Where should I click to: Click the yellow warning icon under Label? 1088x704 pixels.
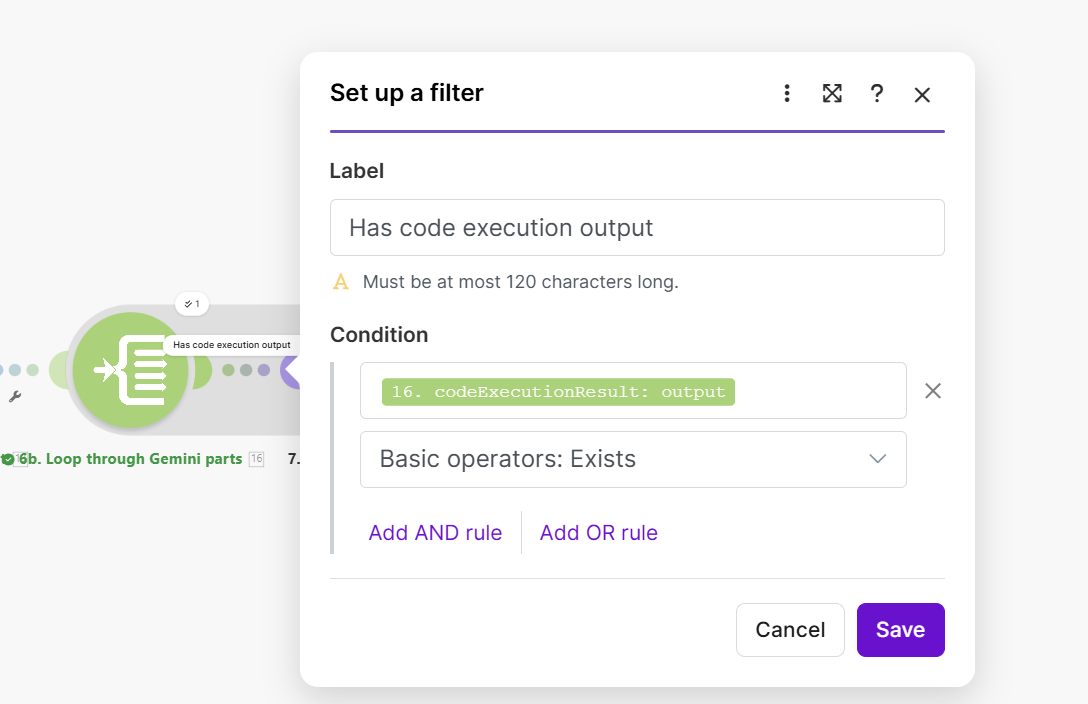341,282
